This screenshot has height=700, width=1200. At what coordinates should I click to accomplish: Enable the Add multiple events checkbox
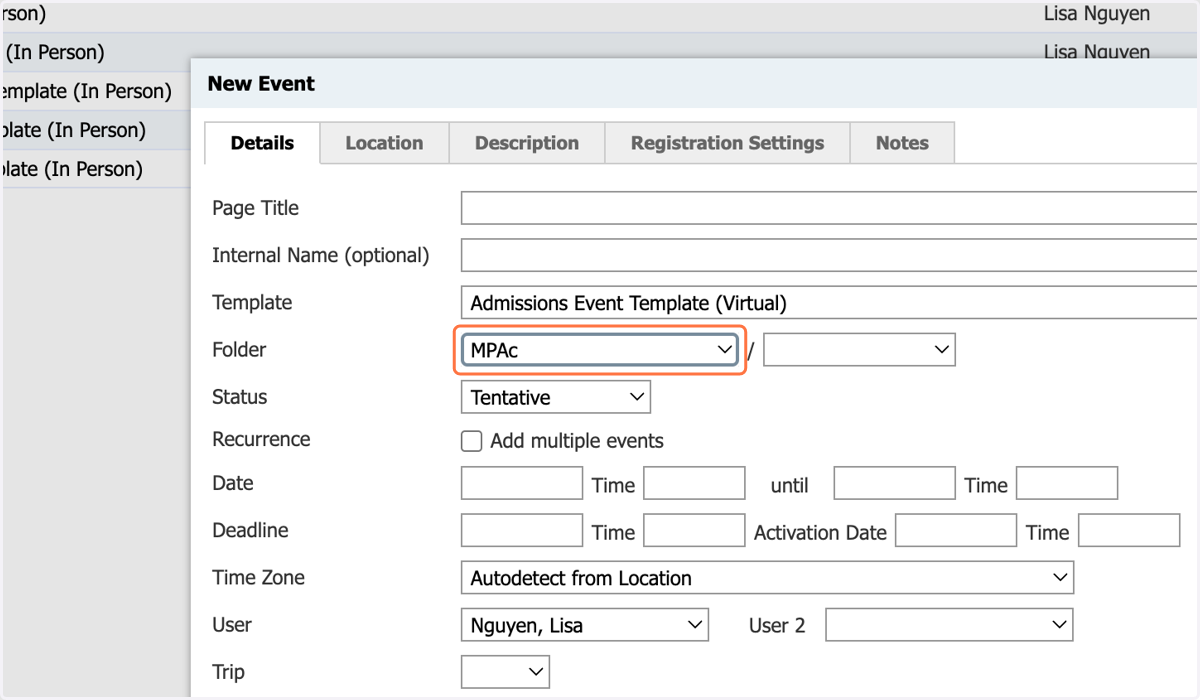471,441
